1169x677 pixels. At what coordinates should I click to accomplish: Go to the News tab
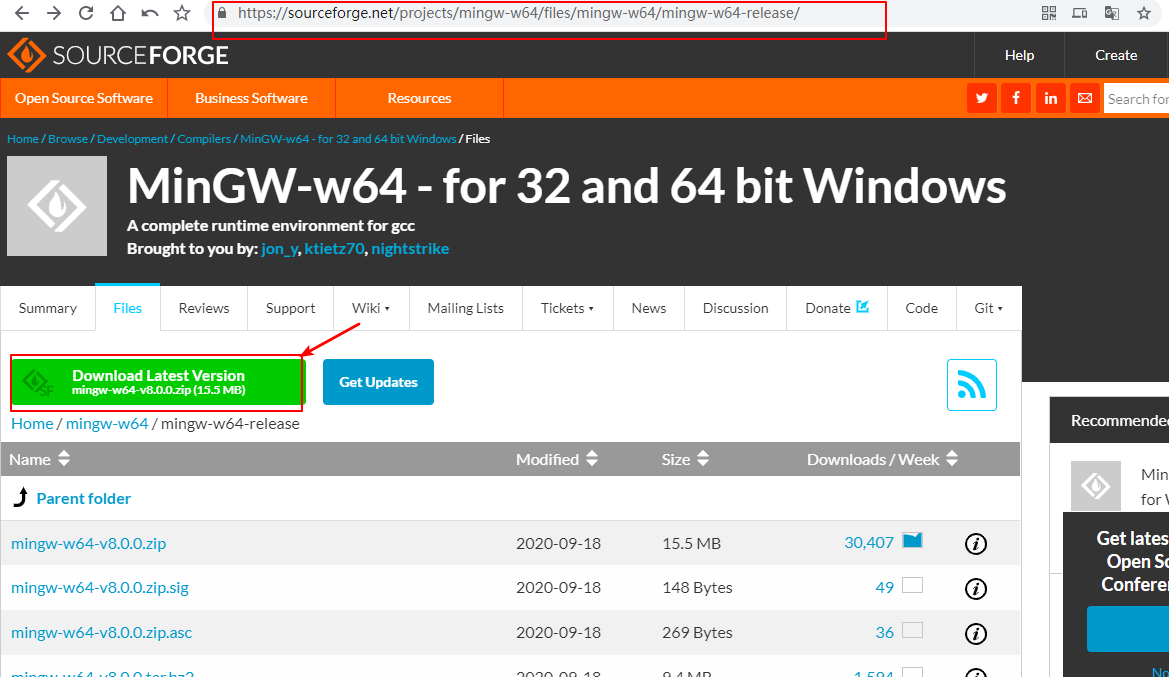[x=649, y=308]
